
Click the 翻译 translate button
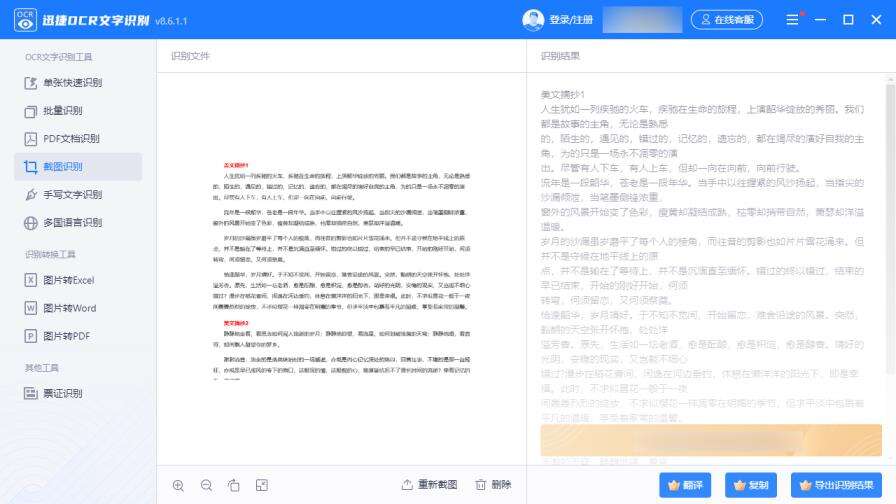pos(685,485)
